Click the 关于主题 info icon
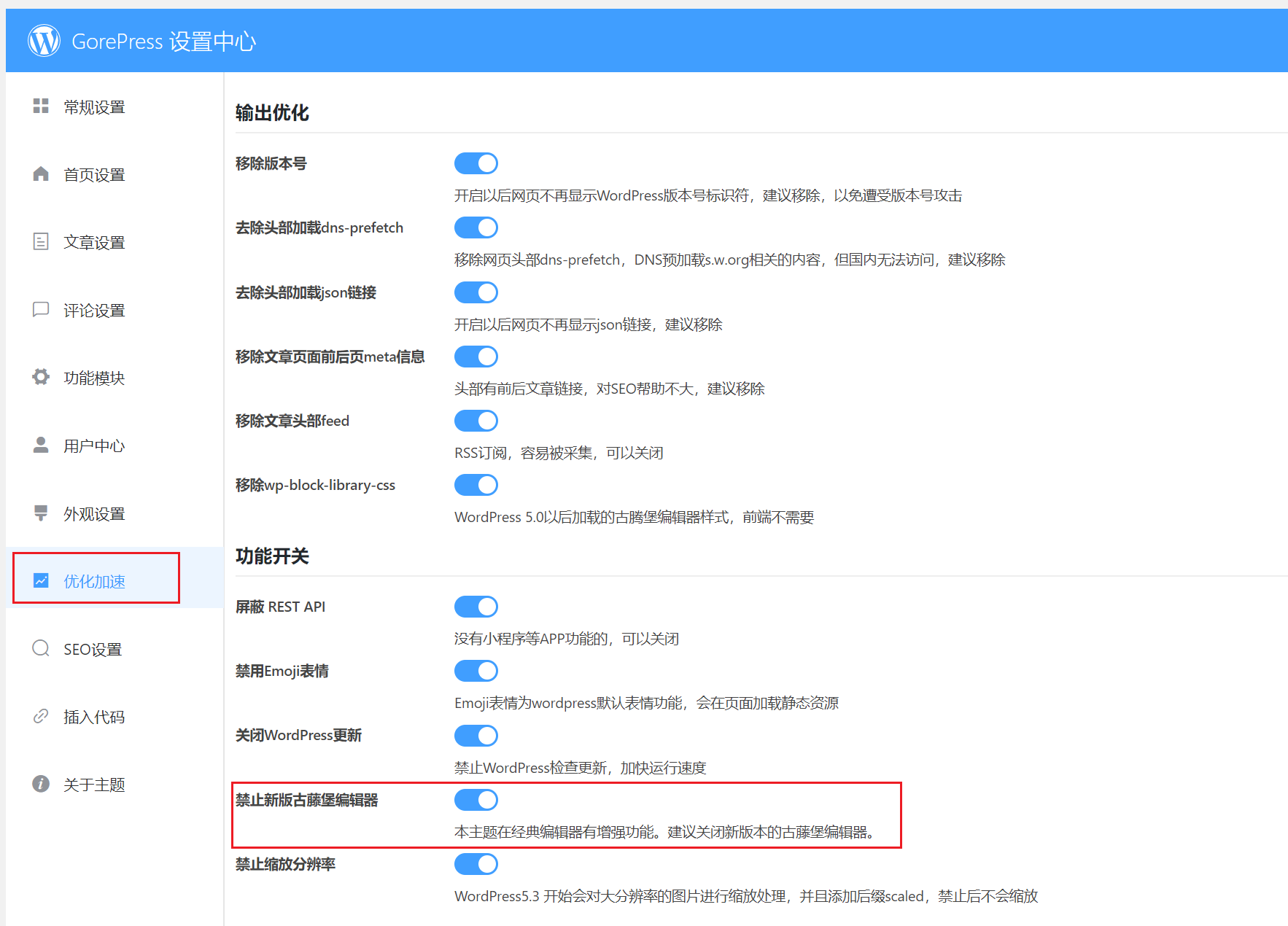1288x926 pixels. (x=41, y=784)
